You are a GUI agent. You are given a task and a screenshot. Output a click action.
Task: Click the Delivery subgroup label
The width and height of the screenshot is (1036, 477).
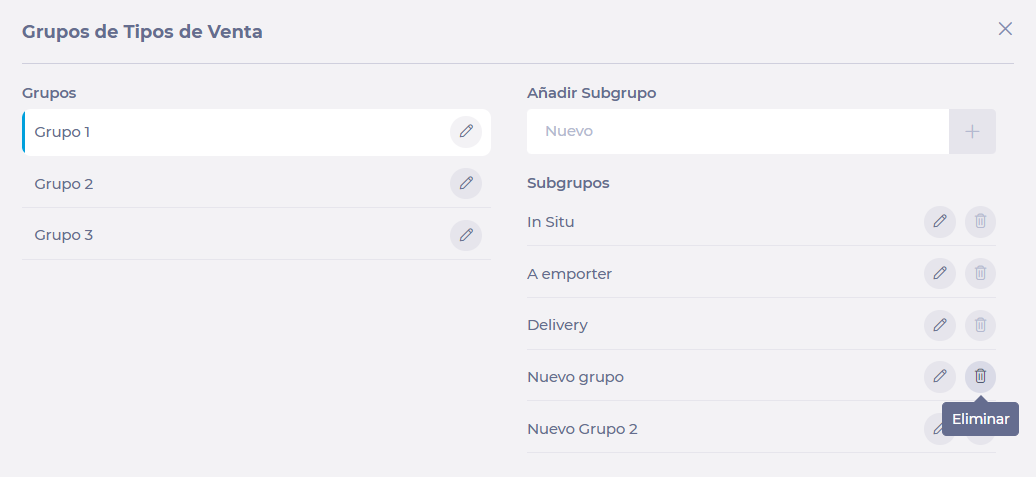[x=557, y=325]
